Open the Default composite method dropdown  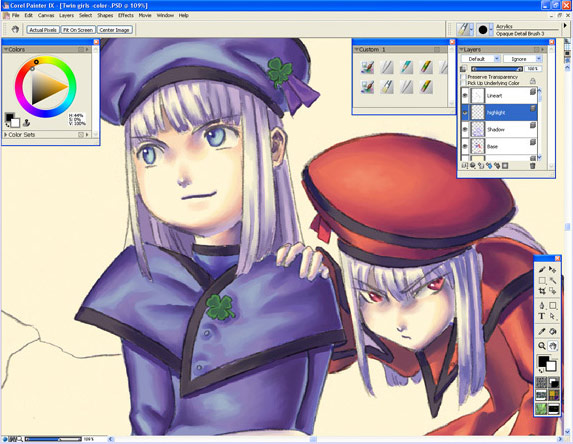coord(481,59)
